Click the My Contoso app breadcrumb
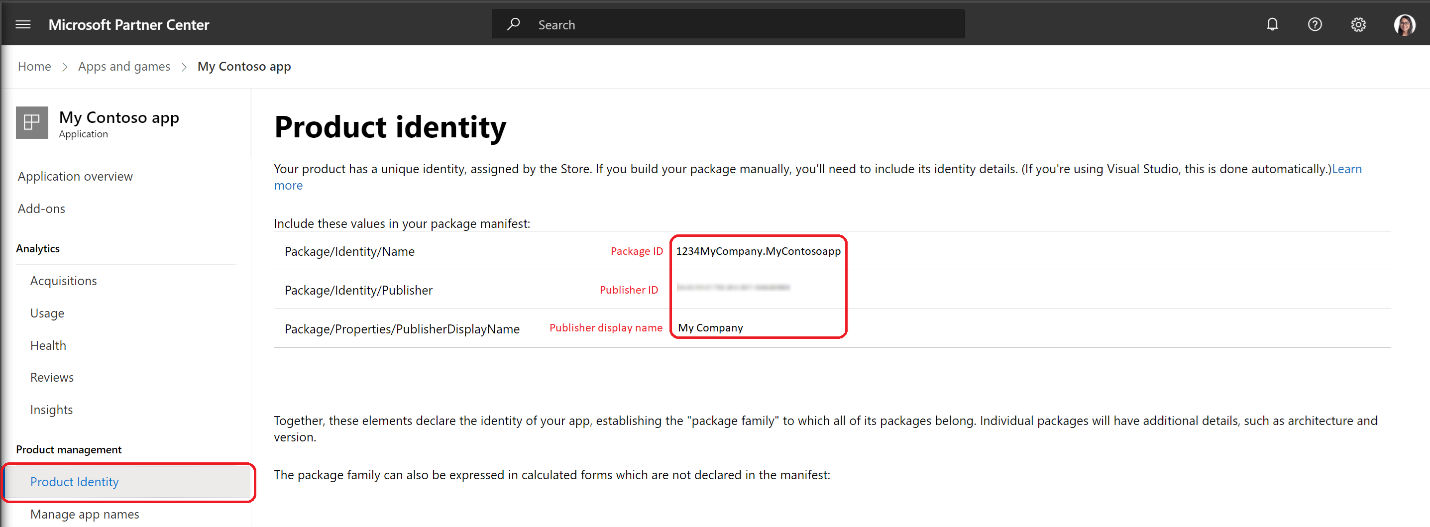The width and height of the screenshot is (1430, 527). point(244,67)
